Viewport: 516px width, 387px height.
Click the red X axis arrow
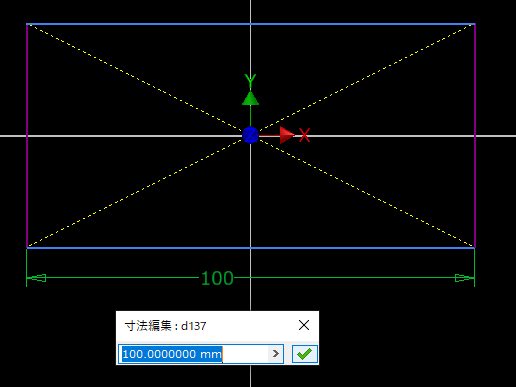(x=287, y=135)
